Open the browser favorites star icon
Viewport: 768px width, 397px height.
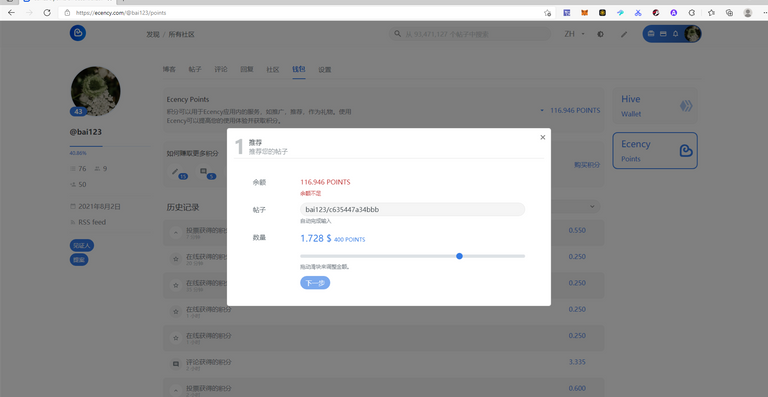(711, 13)
